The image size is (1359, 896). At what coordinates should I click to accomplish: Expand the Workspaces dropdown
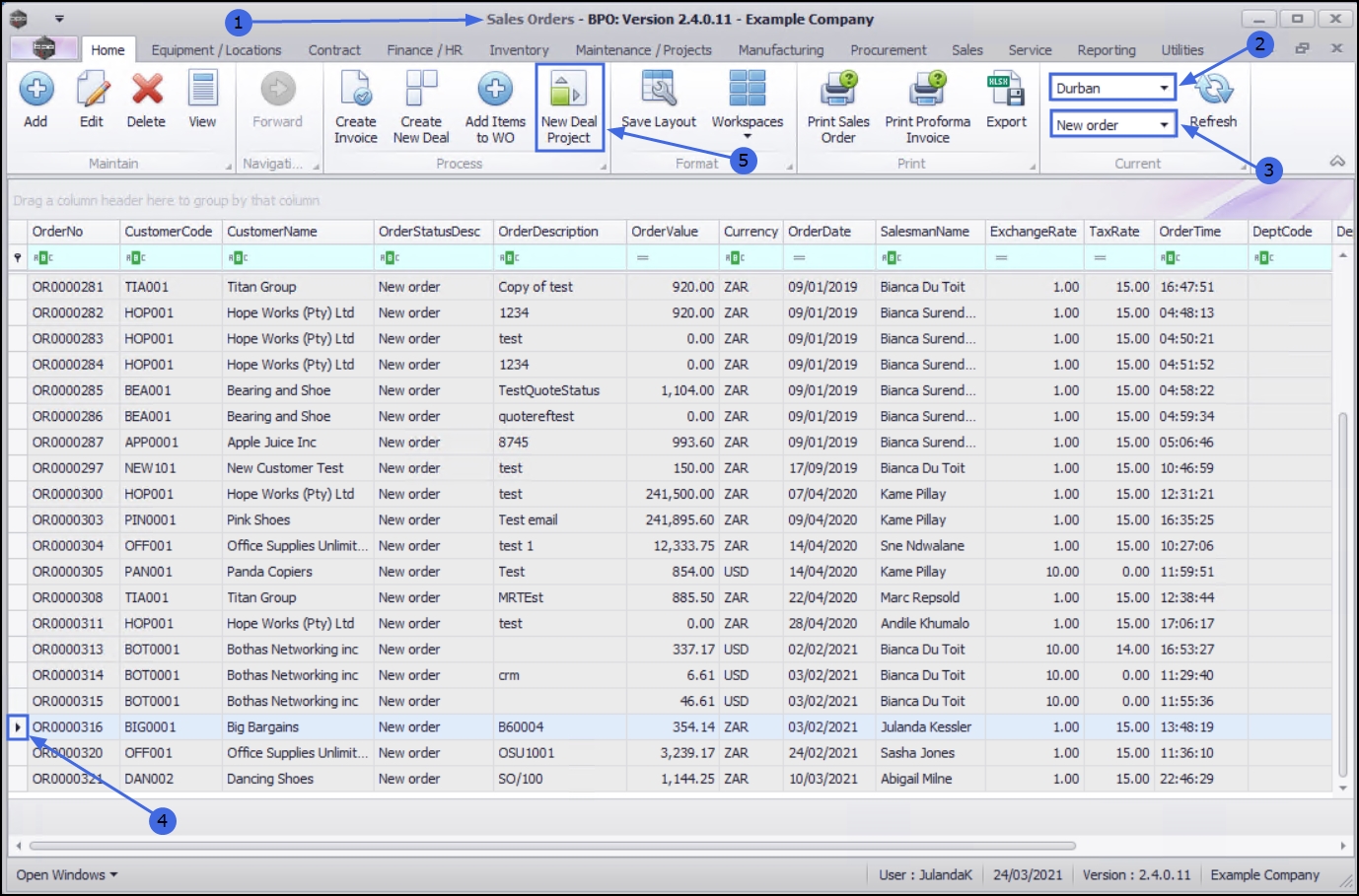(748, 137)
